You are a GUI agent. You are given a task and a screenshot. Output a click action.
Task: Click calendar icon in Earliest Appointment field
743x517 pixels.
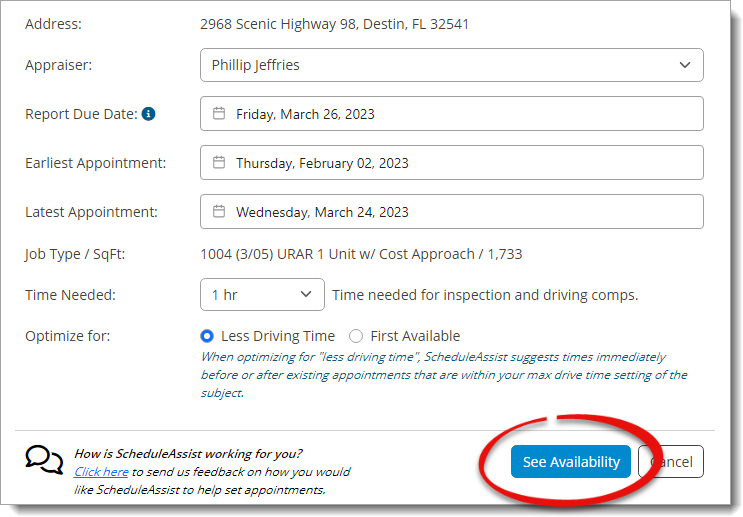219,163
